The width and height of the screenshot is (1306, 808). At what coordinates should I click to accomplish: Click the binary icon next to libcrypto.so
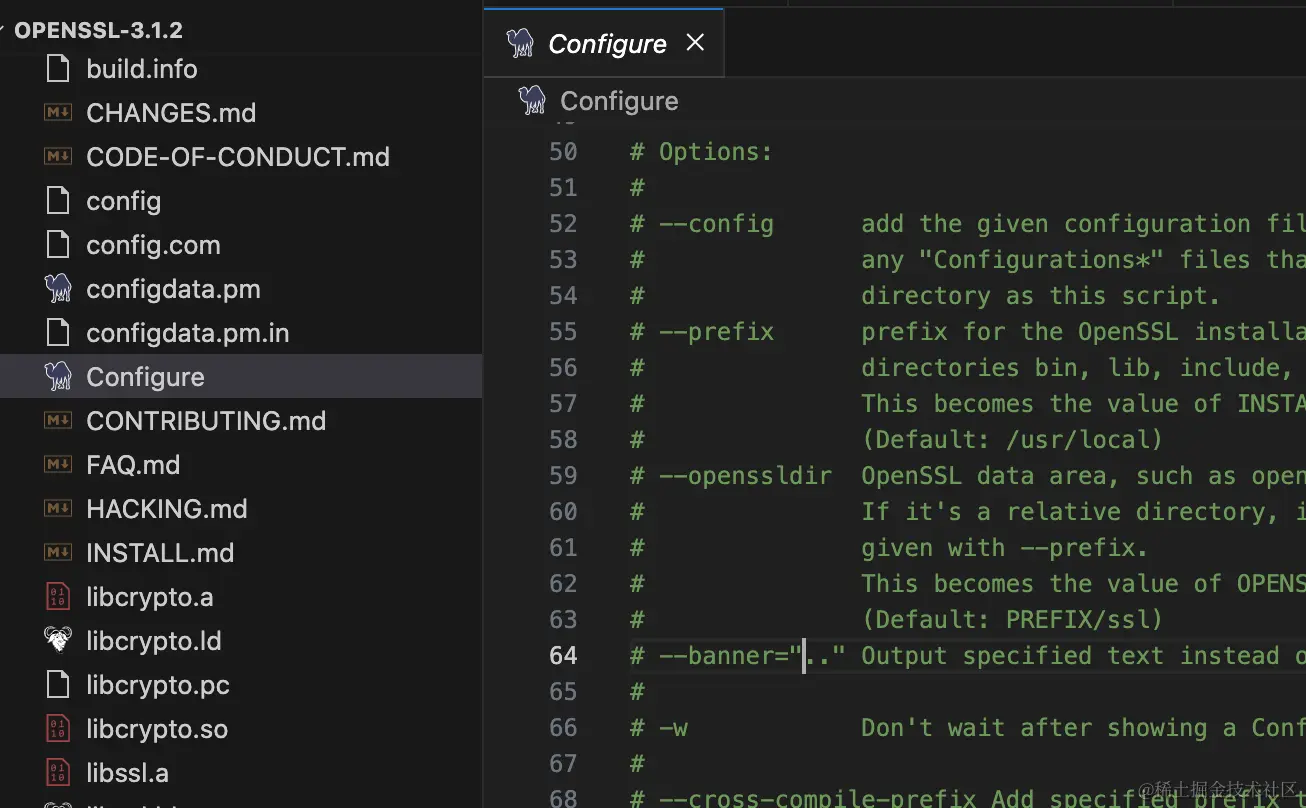point(59,729)
